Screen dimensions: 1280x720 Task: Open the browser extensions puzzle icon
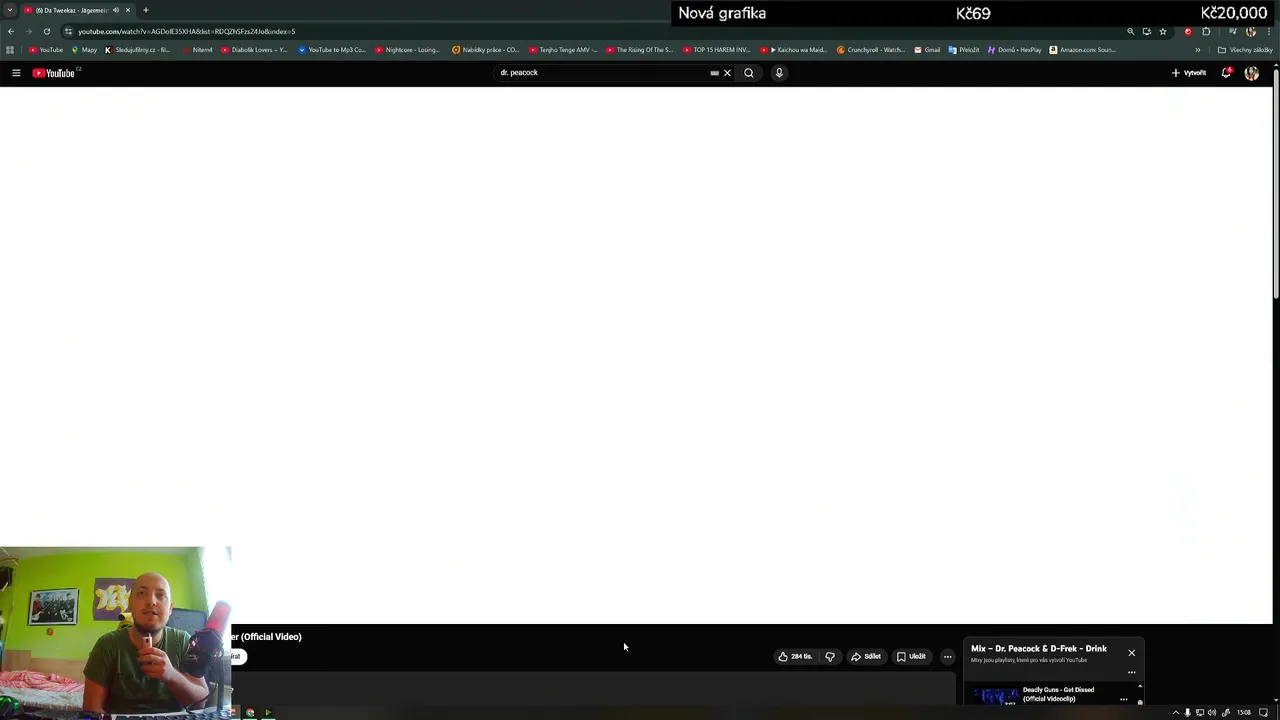point(1206,32)
